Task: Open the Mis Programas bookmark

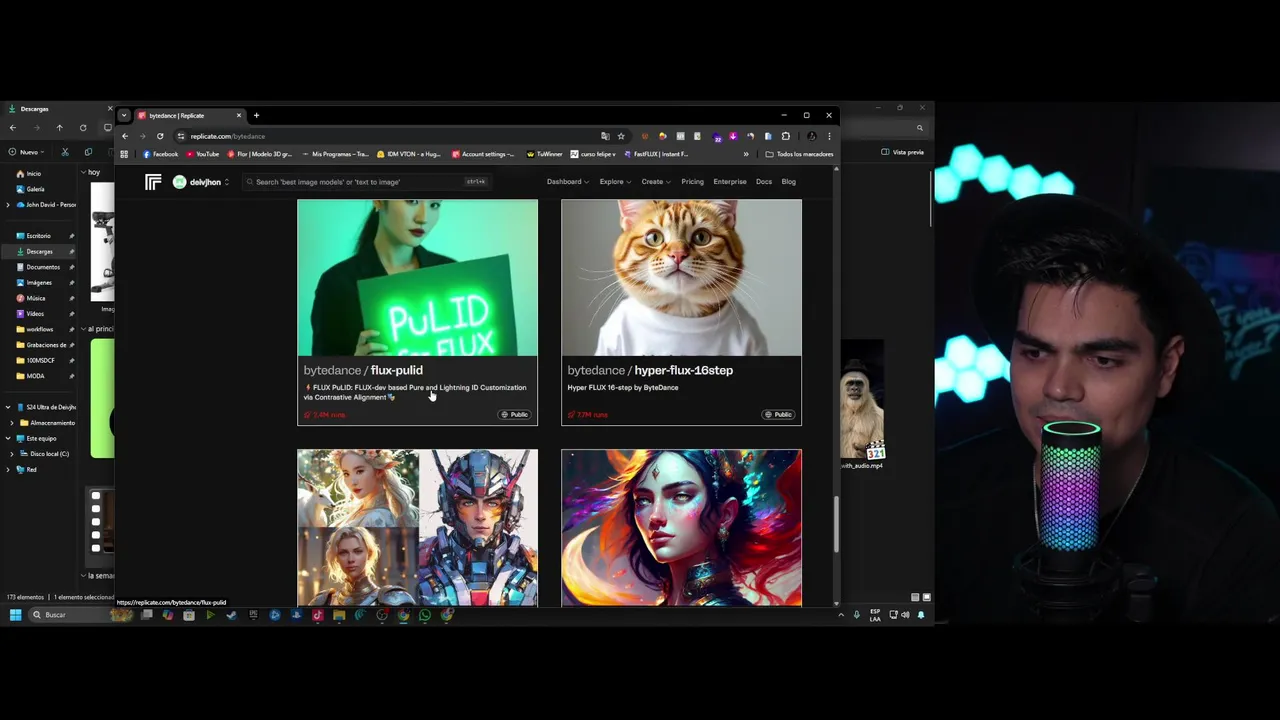Action: pyautogui.click(x=335, y=154)
